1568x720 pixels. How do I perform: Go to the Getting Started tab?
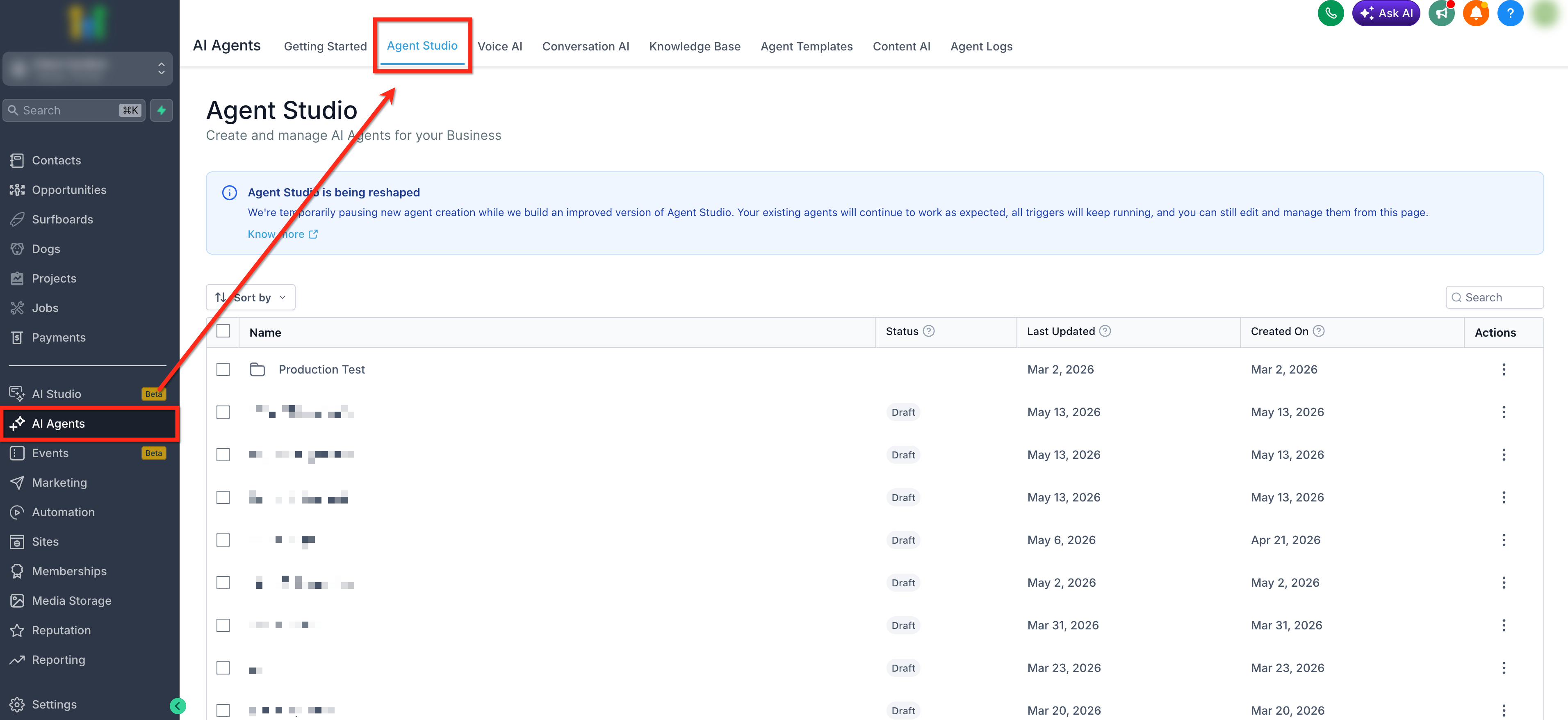point(326,47)
